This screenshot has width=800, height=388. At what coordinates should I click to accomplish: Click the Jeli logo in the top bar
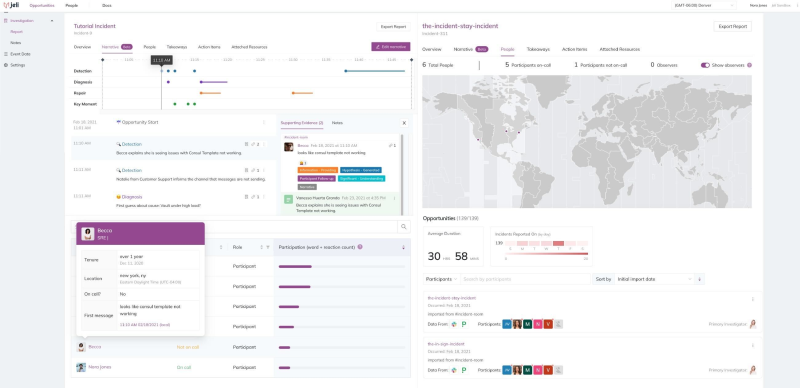click(x=11, y=5)
